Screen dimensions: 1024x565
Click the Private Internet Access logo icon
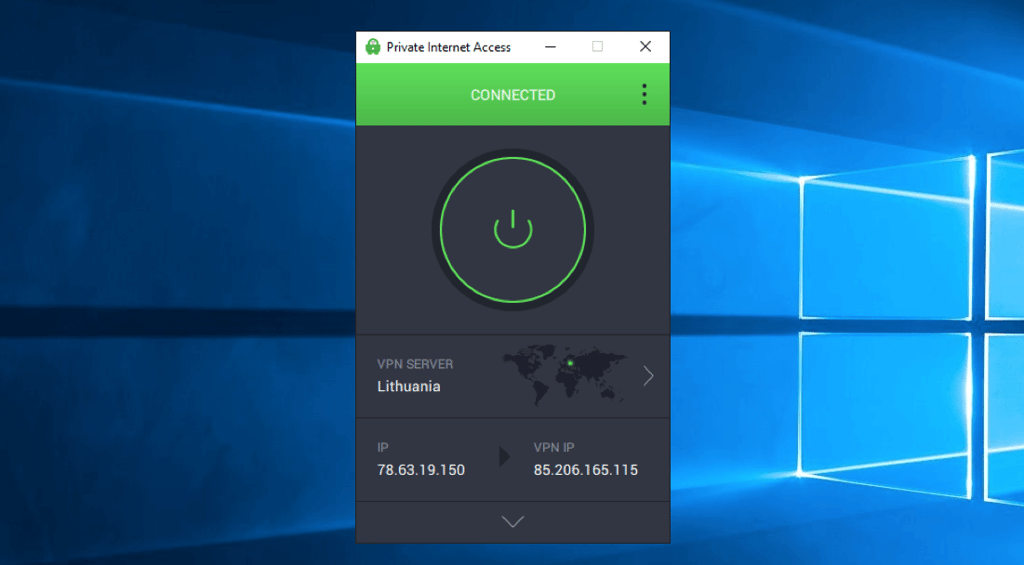click(373, 47)
